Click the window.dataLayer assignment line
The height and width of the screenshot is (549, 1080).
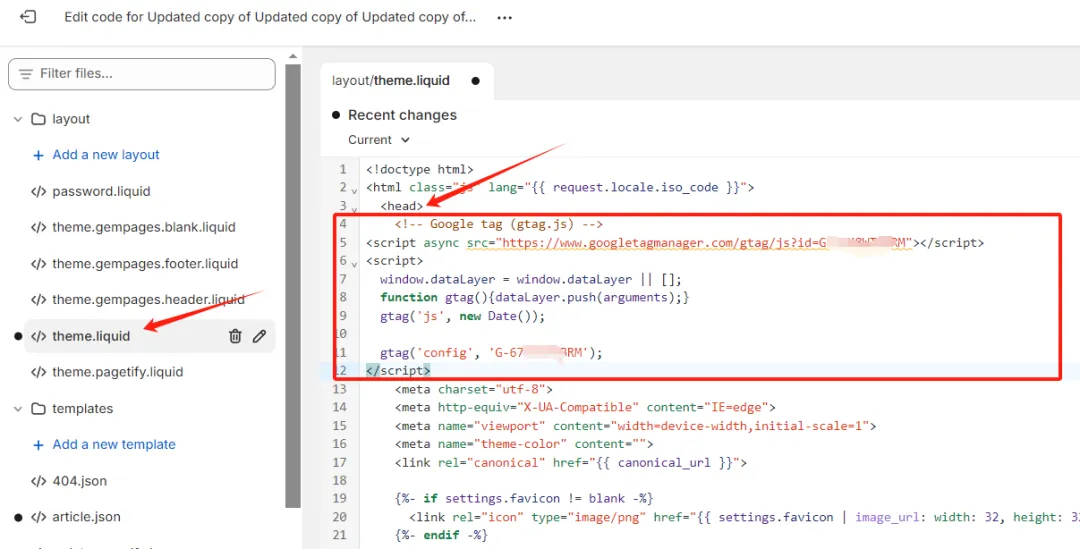point(530,279)
